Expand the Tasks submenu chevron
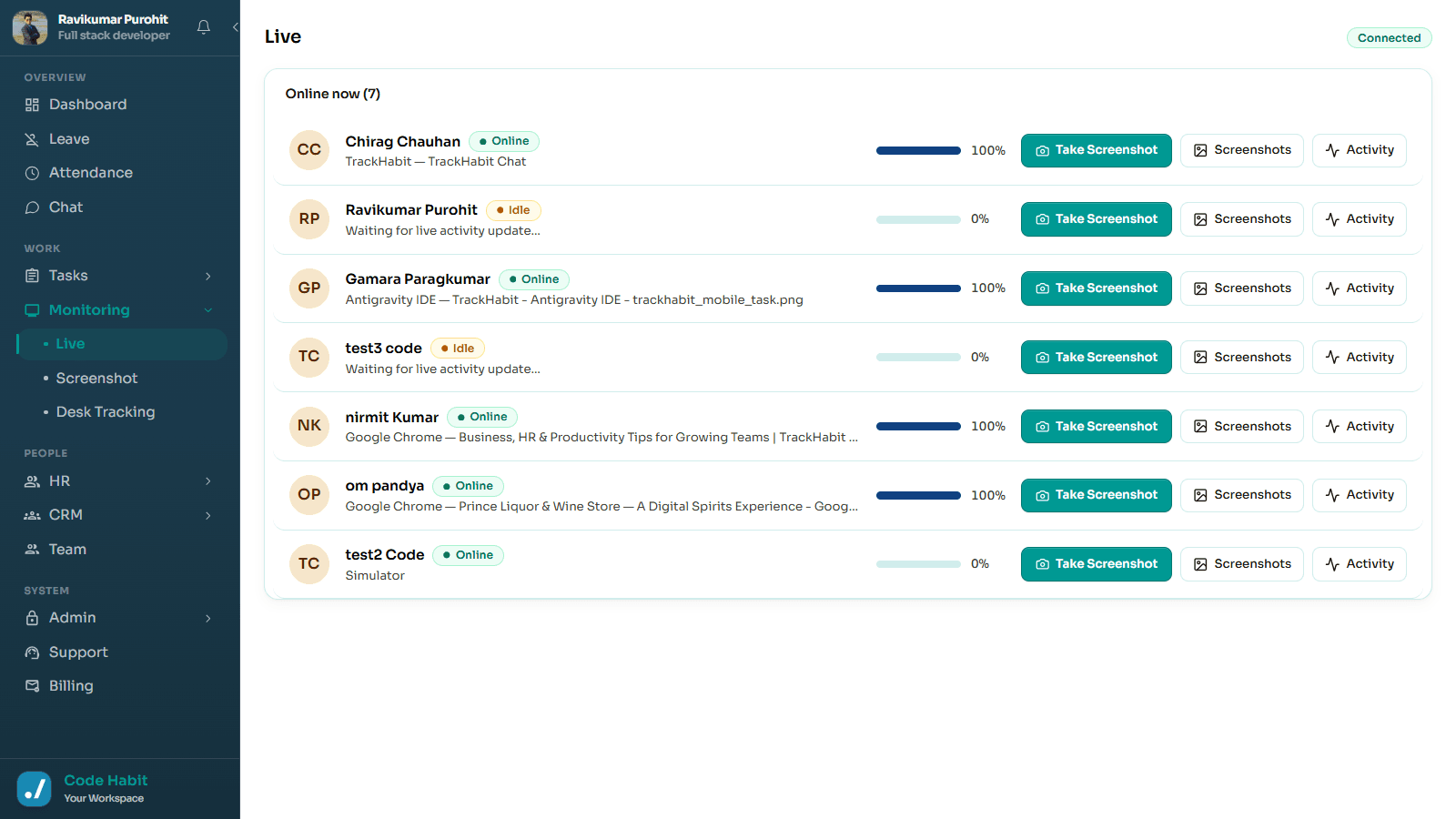Screen dimensions: 1456x819 click(208, 276)
